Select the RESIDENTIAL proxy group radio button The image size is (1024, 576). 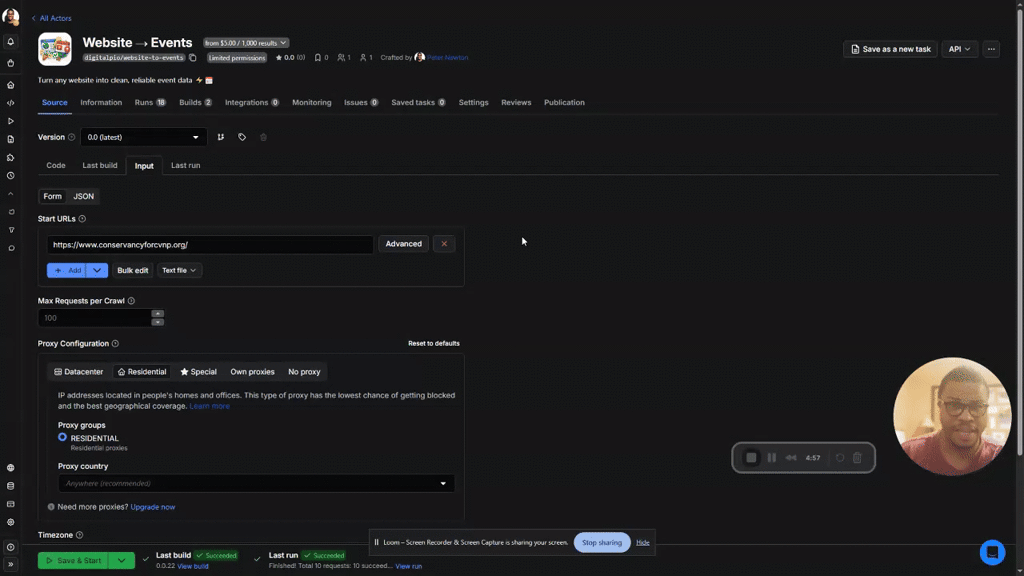tap(63, 437)
